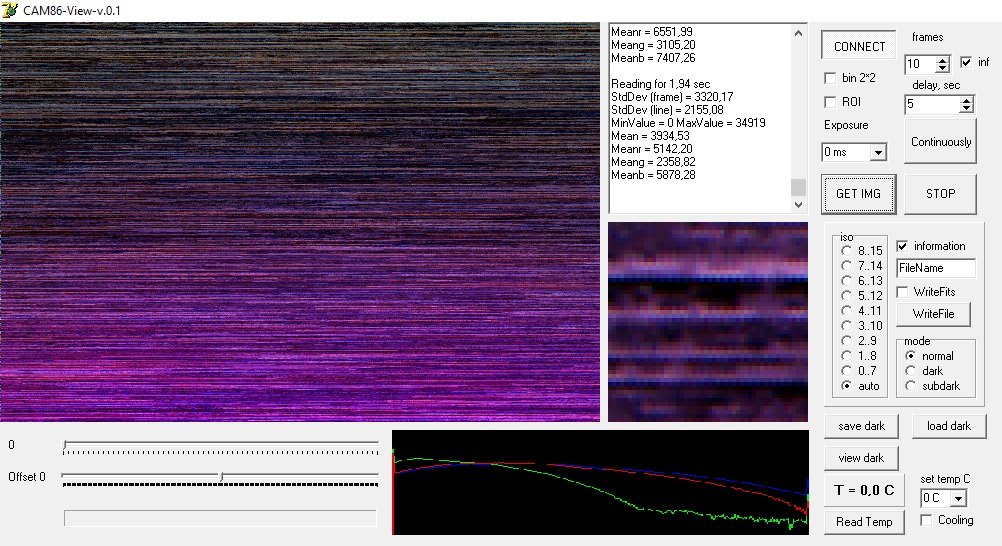
Task: Click the delay, sec input field
Action: pyautogui.click(x=933, y=104)
